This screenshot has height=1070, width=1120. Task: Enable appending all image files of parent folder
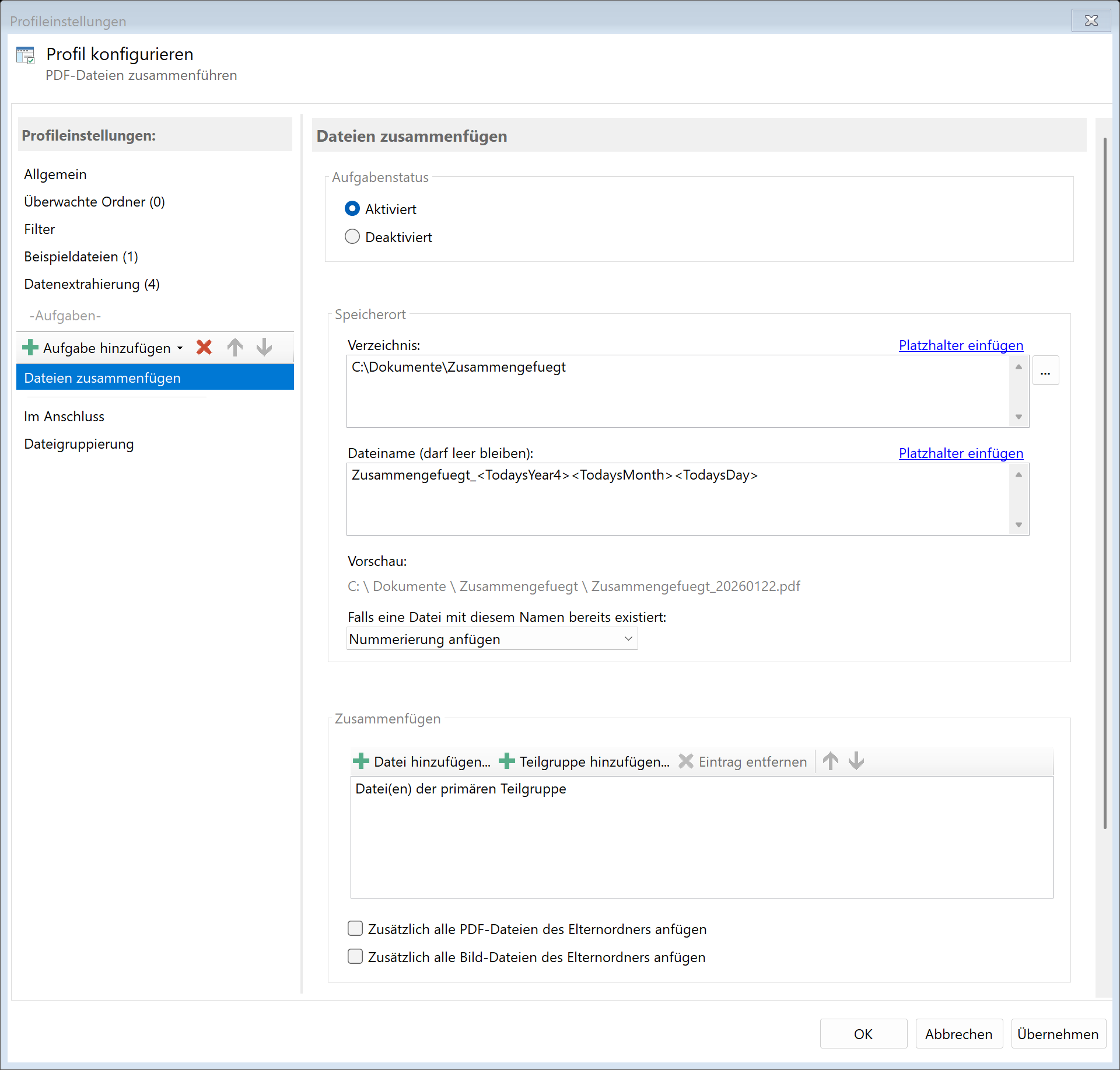[x=355, y=956]
